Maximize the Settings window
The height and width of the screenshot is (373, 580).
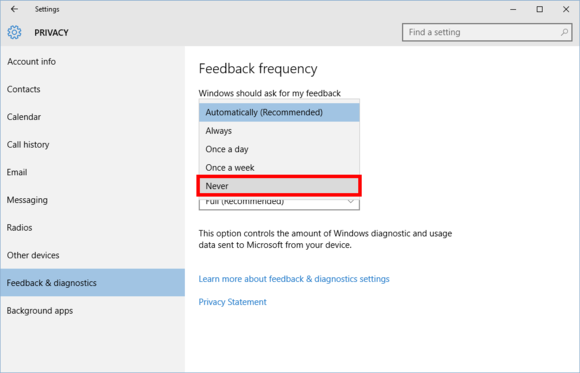tap(540, 9)
